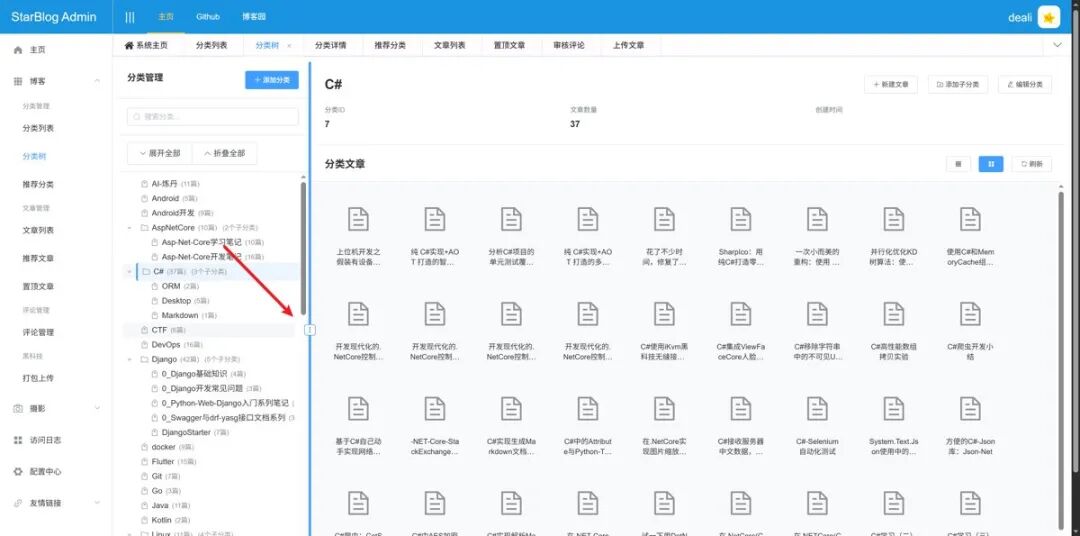
Task: Click 展开全部 to expand all categories
Action: pyautogui.click(x=160, y=154)
